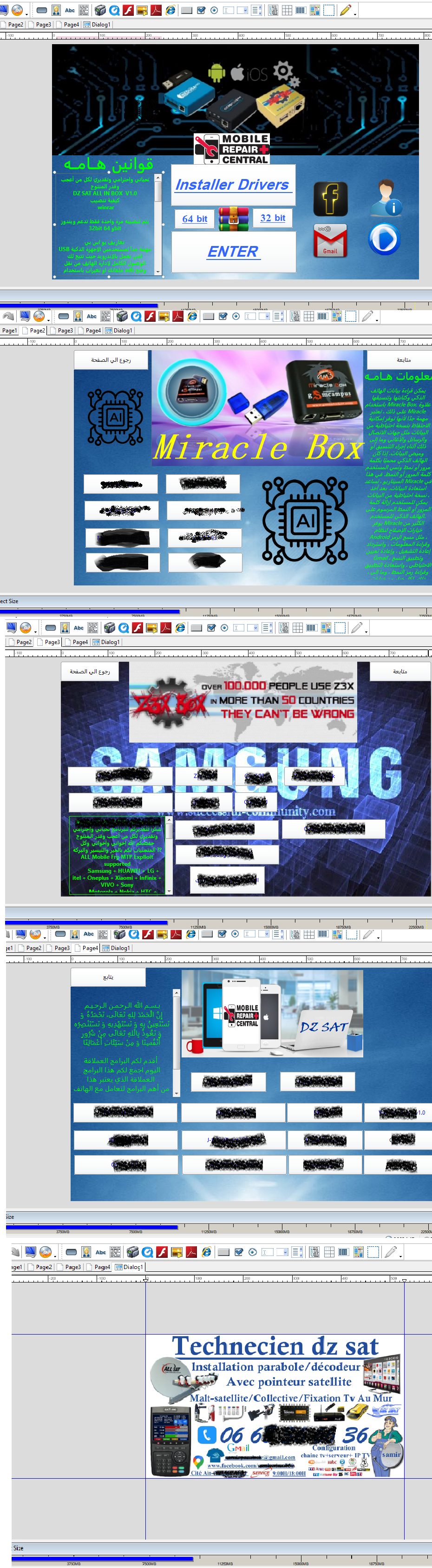Screen dimensions: 432x1568
Task: Switch to Page4 tab above Miracle Box page
Action: pos(90,331)
